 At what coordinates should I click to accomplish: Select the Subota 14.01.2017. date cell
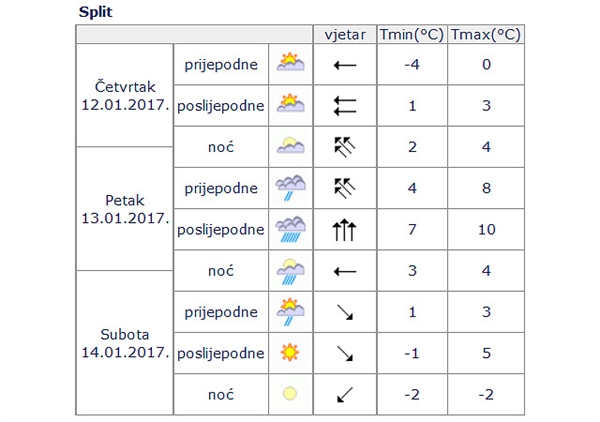tap(125, 343)
